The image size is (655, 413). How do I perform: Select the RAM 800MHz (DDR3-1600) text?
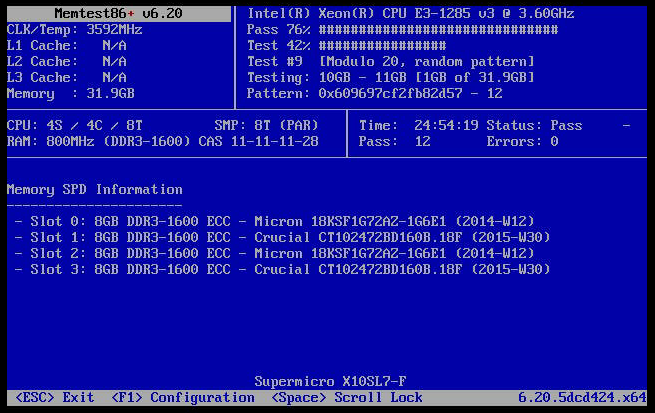98,142
